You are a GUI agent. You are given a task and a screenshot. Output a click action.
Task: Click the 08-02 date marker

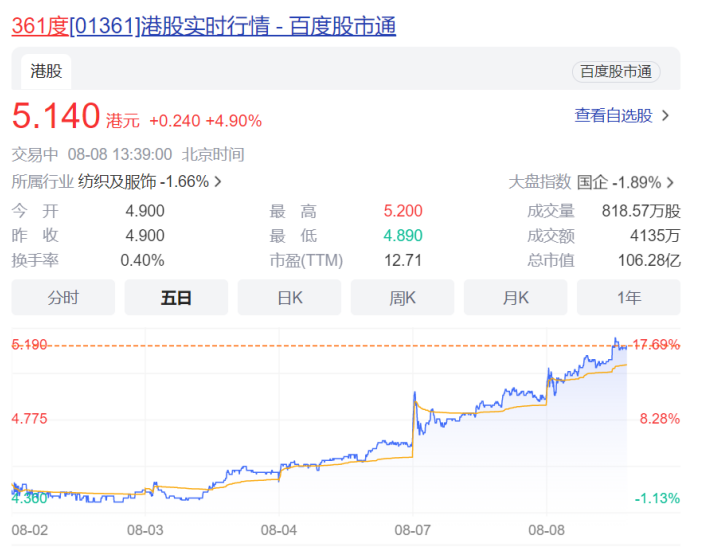coord(30,530)
